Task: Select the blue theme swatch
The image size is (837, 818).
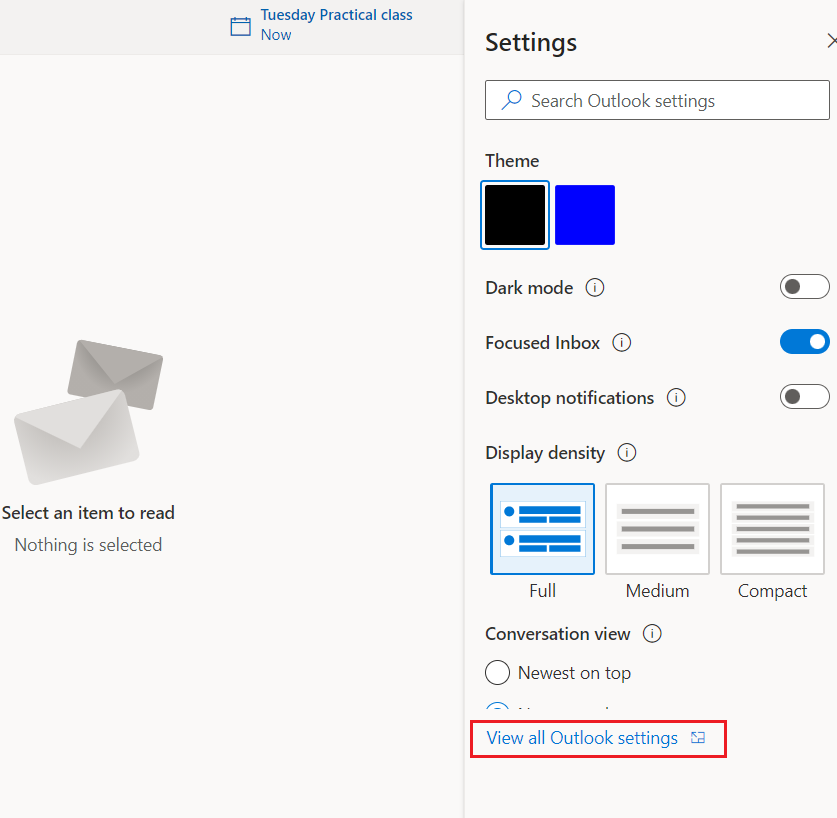Action: pyautogui.click(x=585, y=215)
